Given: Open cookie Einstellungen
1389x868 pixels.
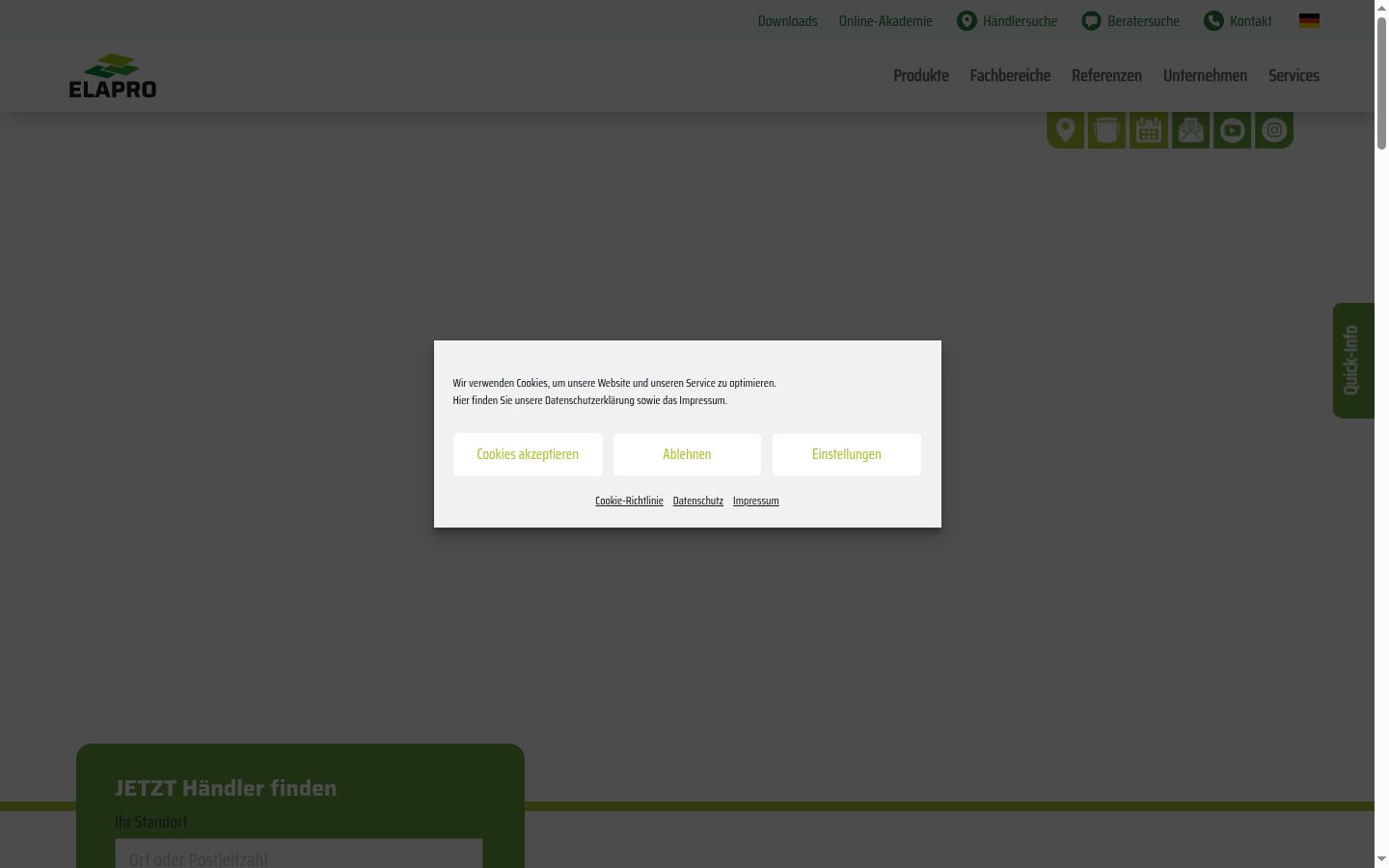Looking at the screenshot, I should point(847,454).
